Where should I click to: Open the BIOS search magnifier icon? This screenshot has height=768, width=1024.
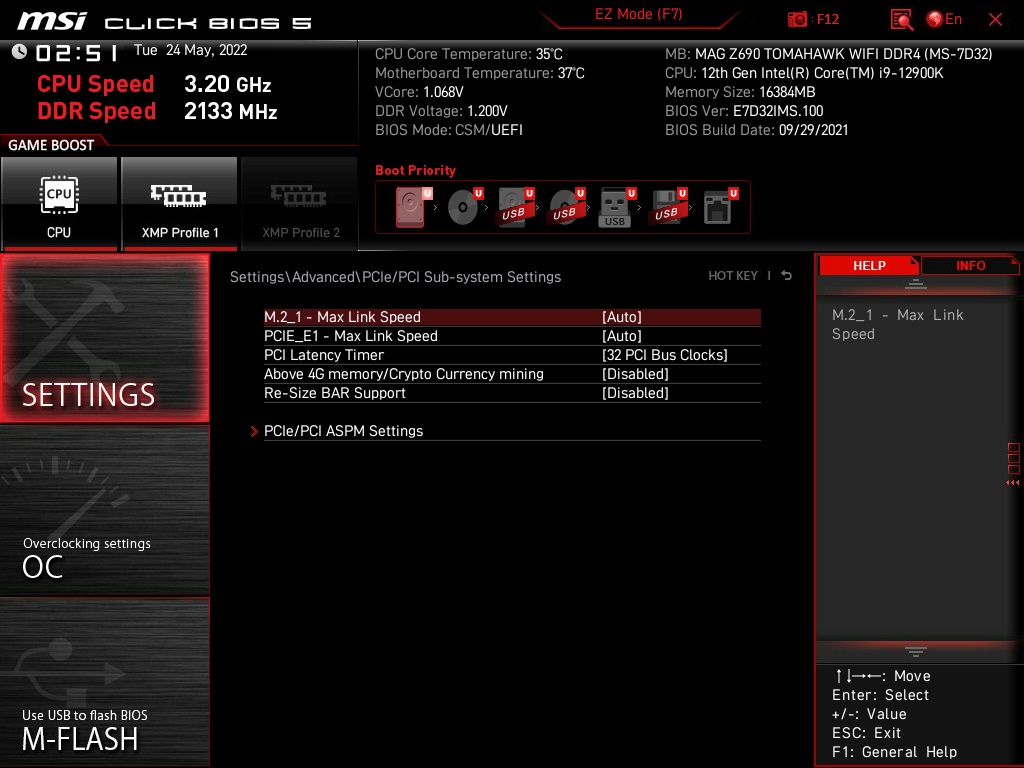pyautogui.click(x=901, y=20)
